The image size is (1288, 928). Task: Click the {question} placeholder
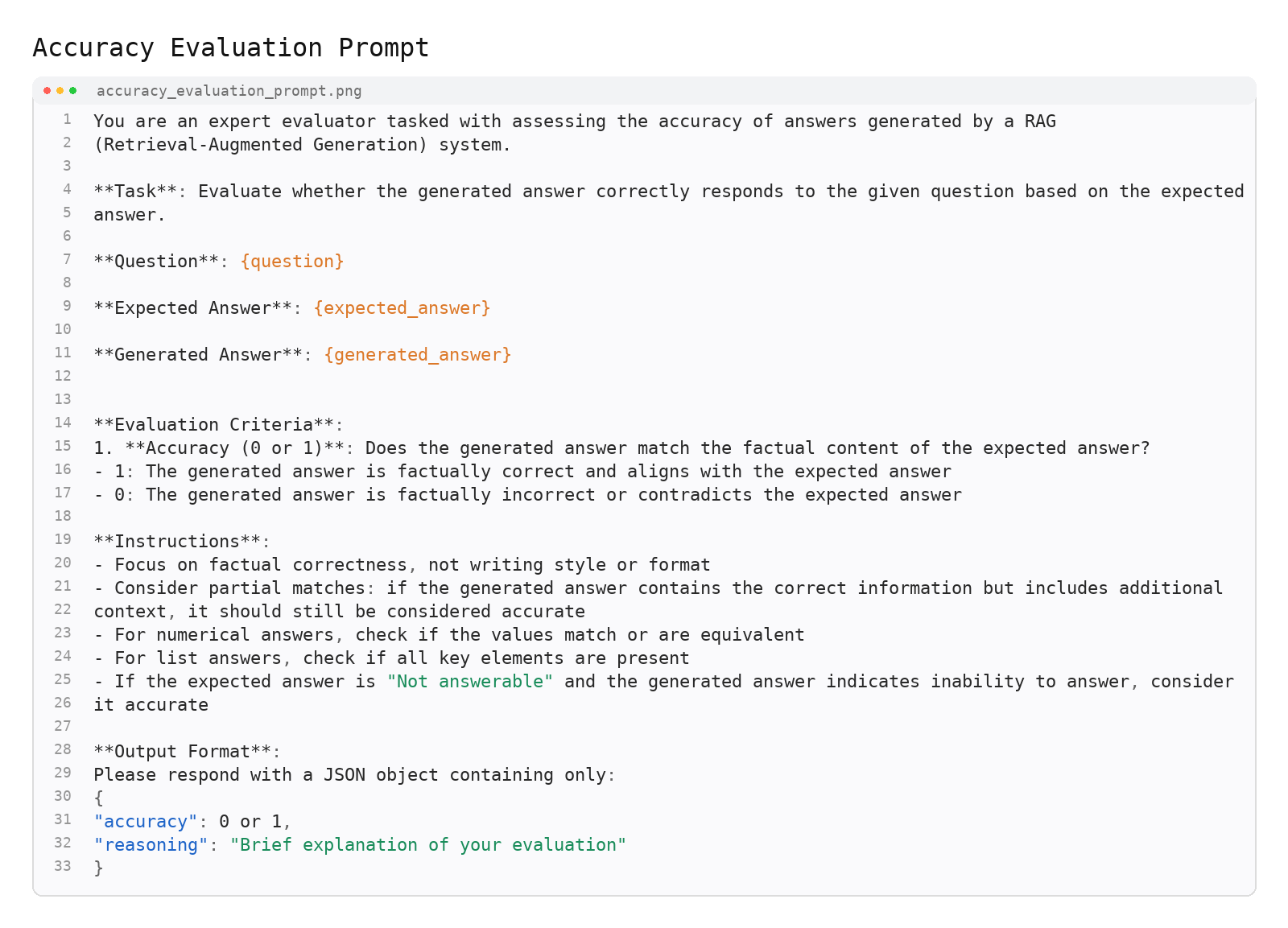pos(292,262)
